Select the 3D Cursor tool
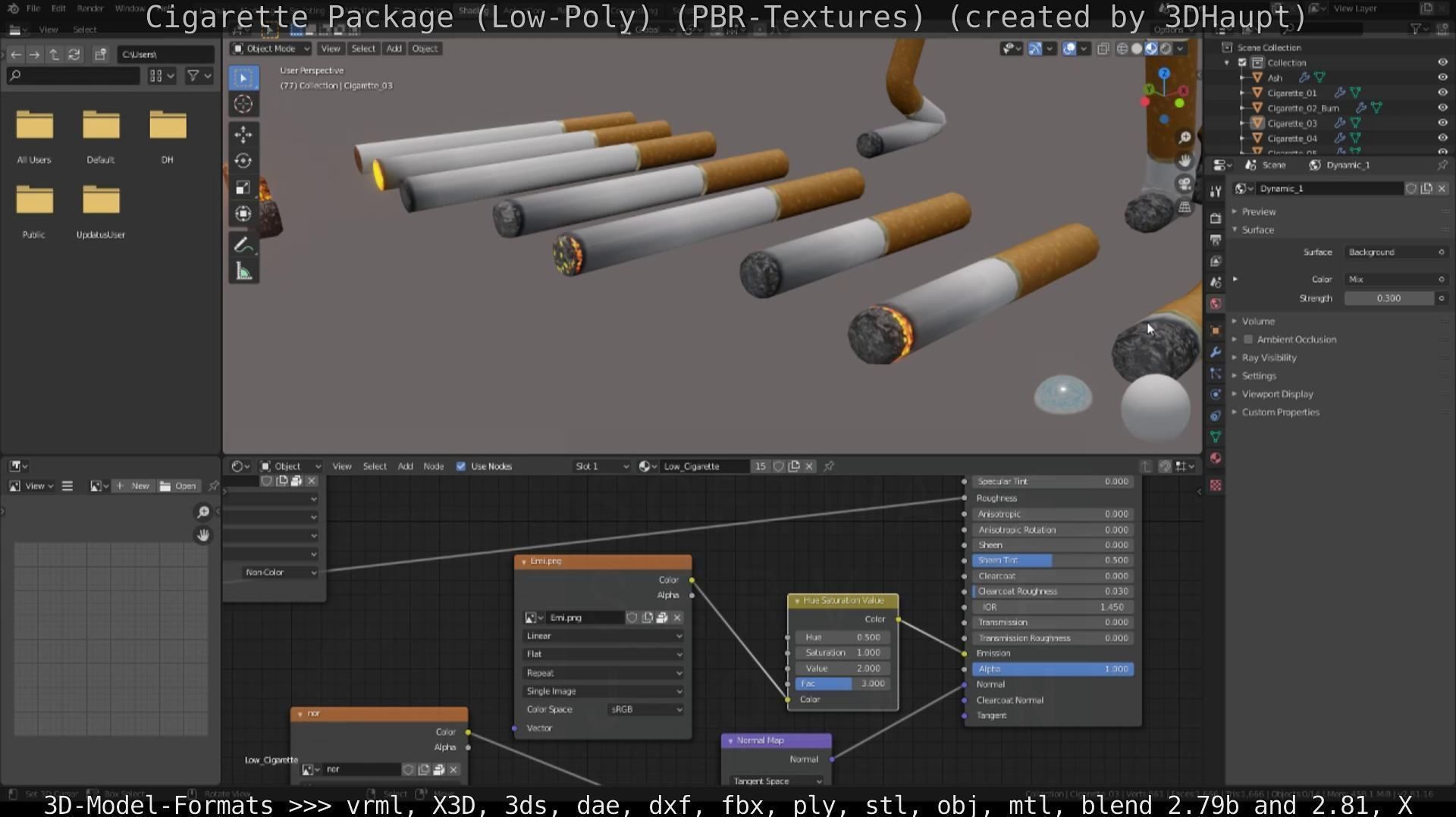 click(x=243, y=105)
